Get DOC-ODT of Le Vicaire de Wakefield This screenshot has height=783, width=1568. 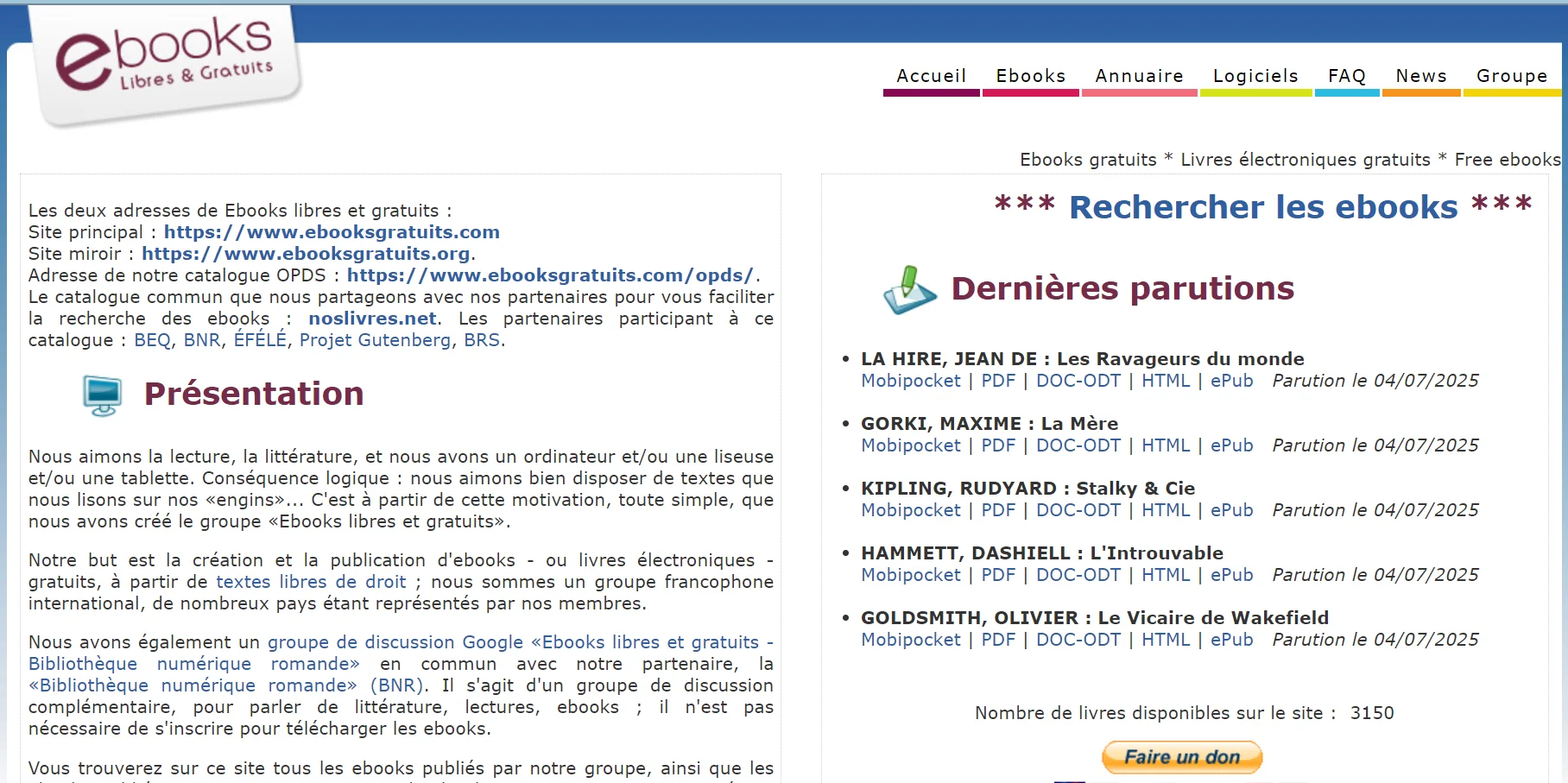[1078, 640]
